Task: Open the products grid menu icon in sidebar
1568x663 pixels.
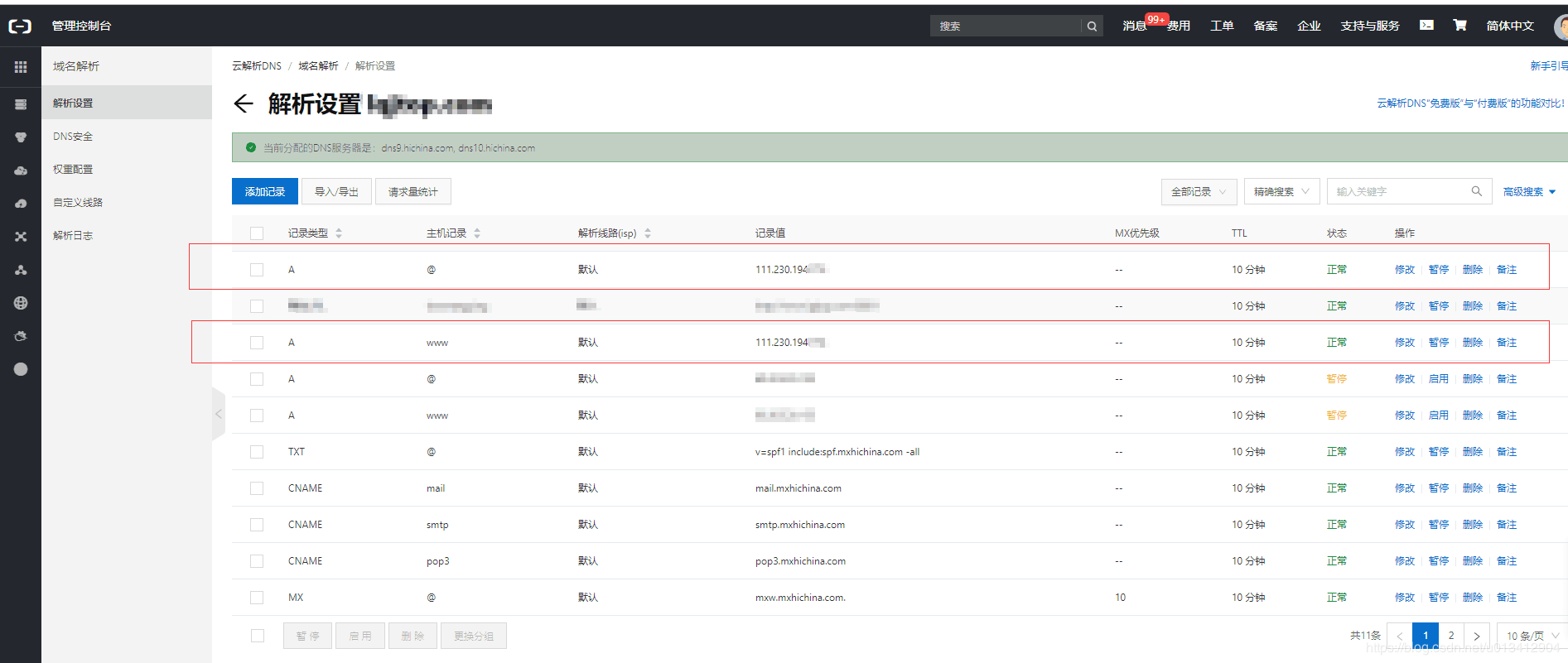Action: coord(21,67)
